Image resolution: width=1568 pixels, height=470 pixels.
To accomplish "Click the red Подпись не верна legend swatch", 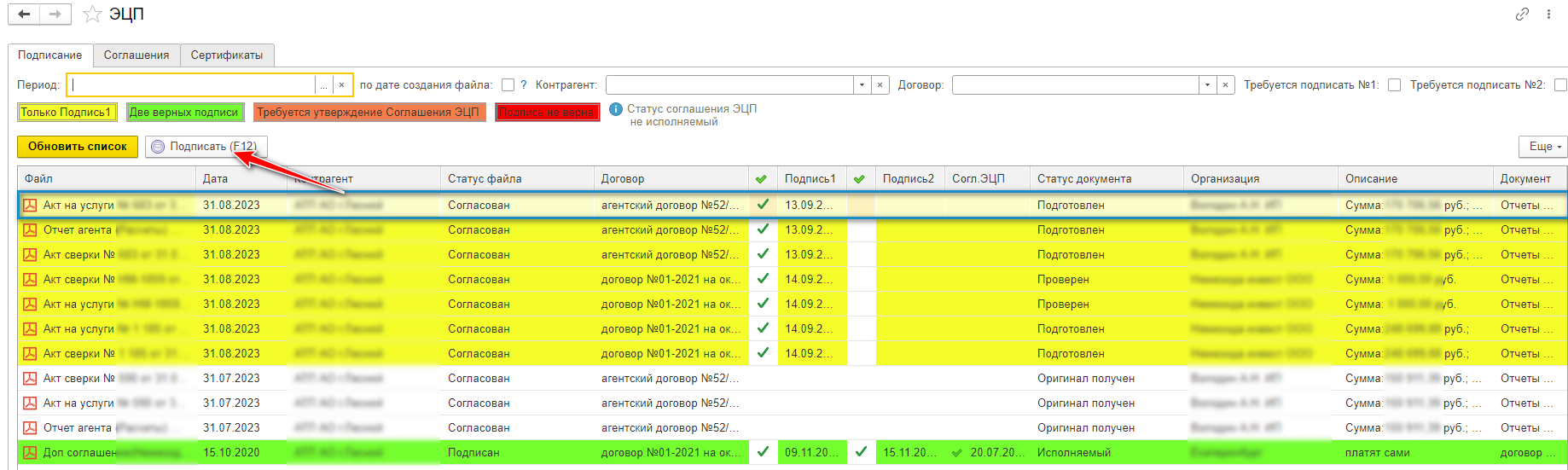I will 547,113.
